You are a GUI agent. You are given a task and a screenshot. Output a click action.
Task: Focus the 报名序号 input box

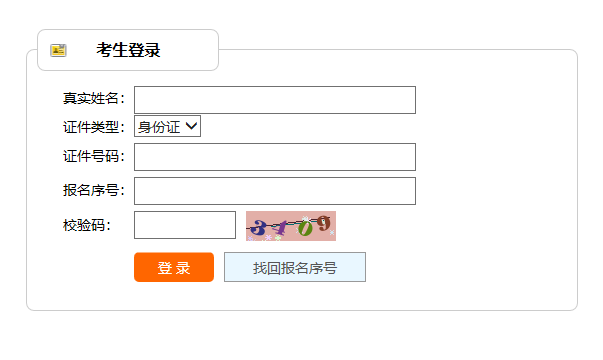pyautogui.click(x=275, y=191)
